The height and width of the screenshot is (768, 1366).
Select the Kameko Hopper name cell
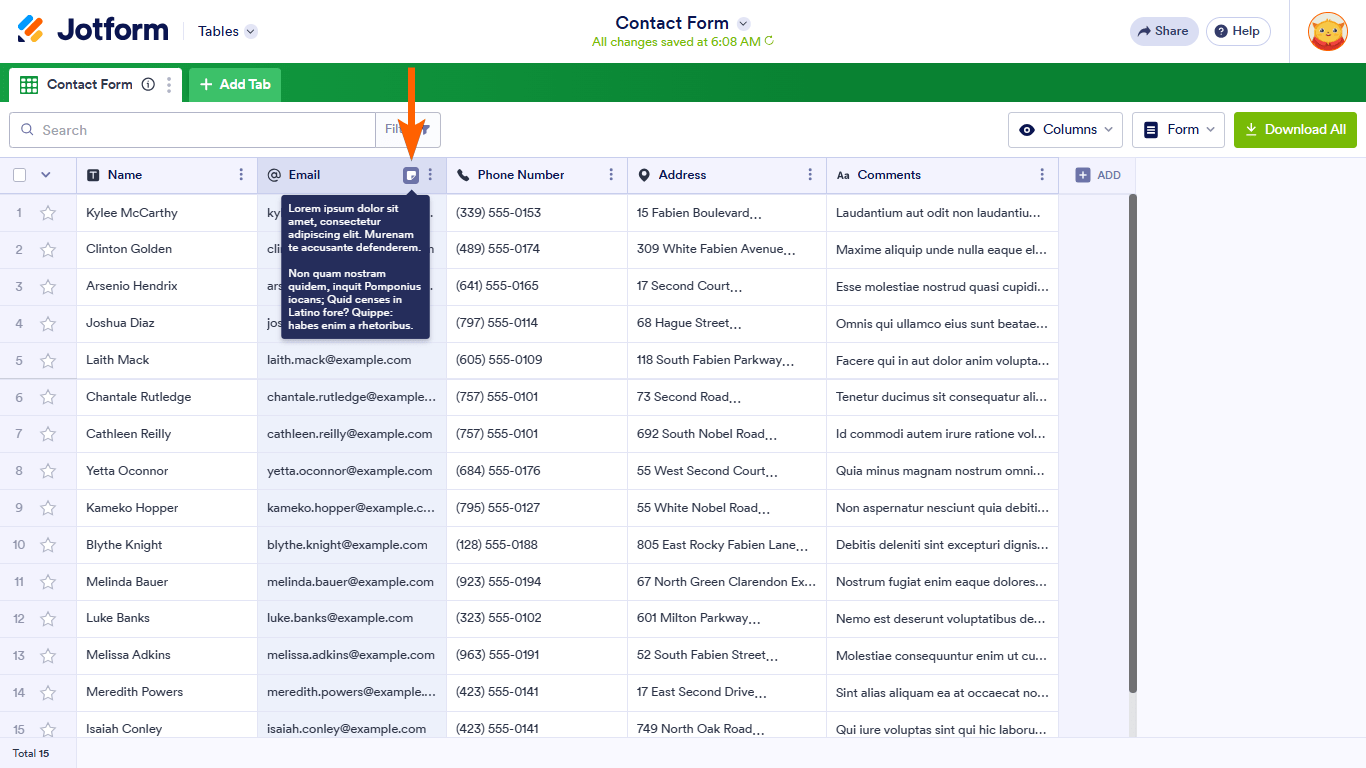point(167,509)
